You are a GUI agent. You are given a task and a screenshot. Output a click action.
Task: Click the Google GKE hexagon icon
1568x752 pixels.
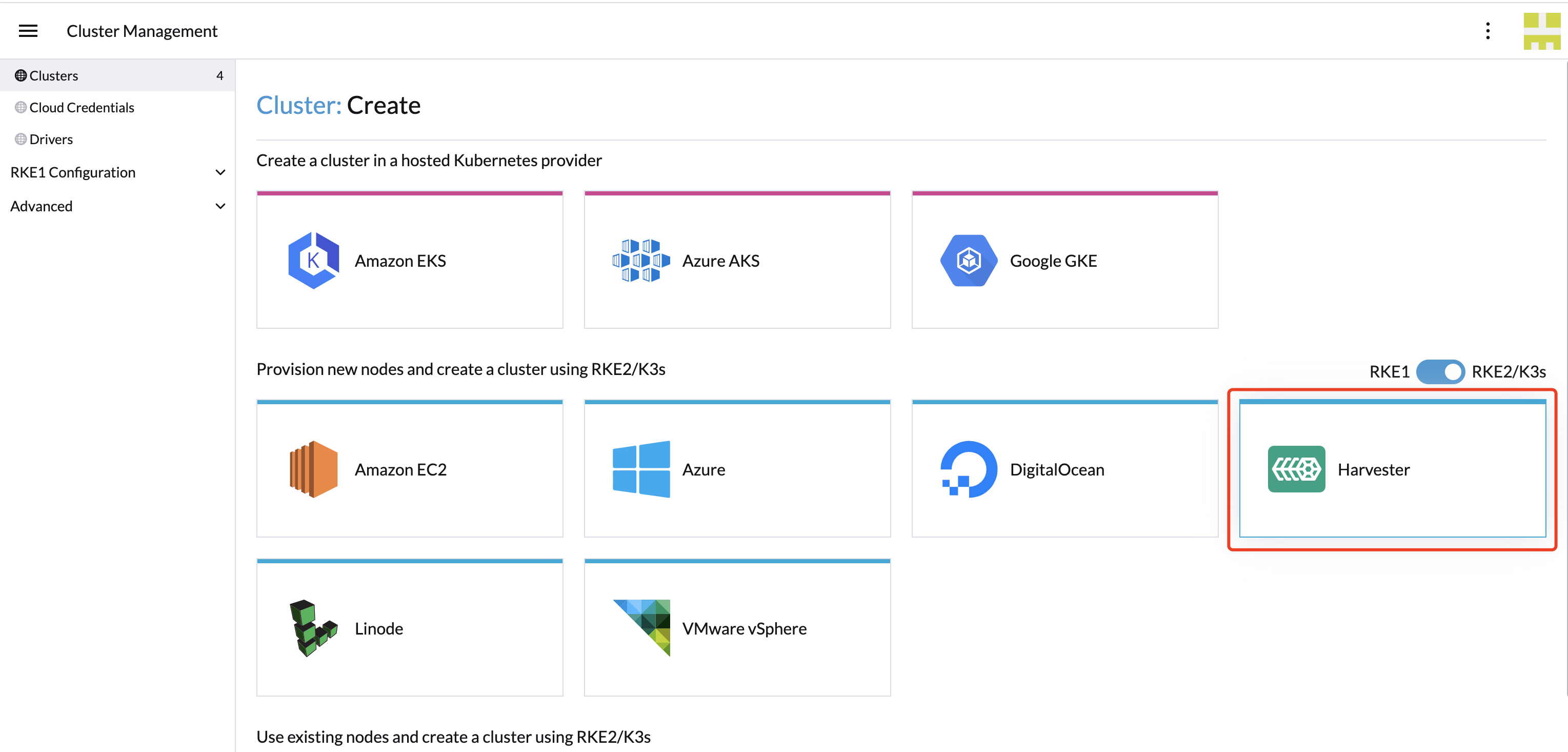pos(968,261)
